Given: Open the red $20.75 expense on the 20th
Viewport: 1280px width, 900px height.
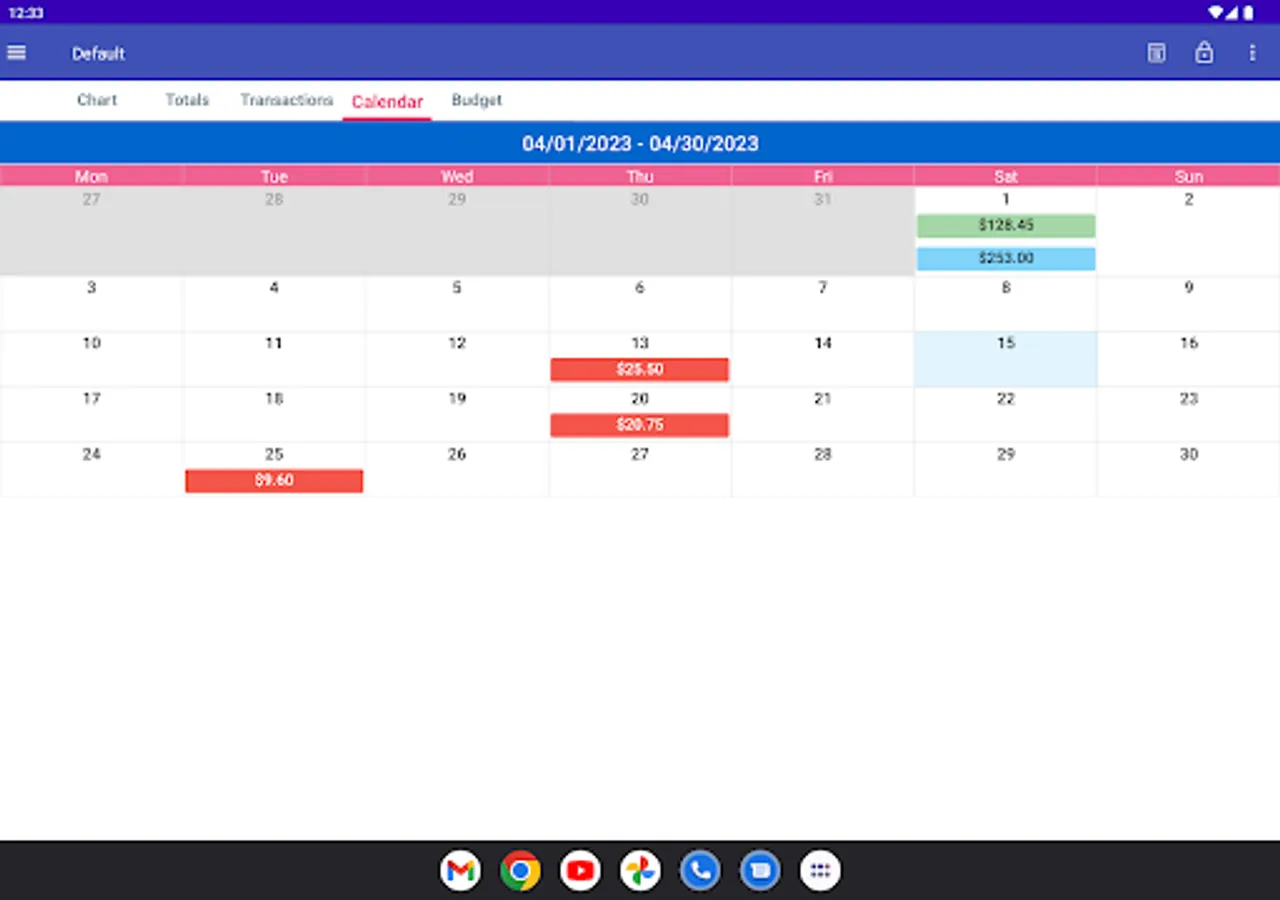Looking at the screenshot, I should click(x=640, y=425).
